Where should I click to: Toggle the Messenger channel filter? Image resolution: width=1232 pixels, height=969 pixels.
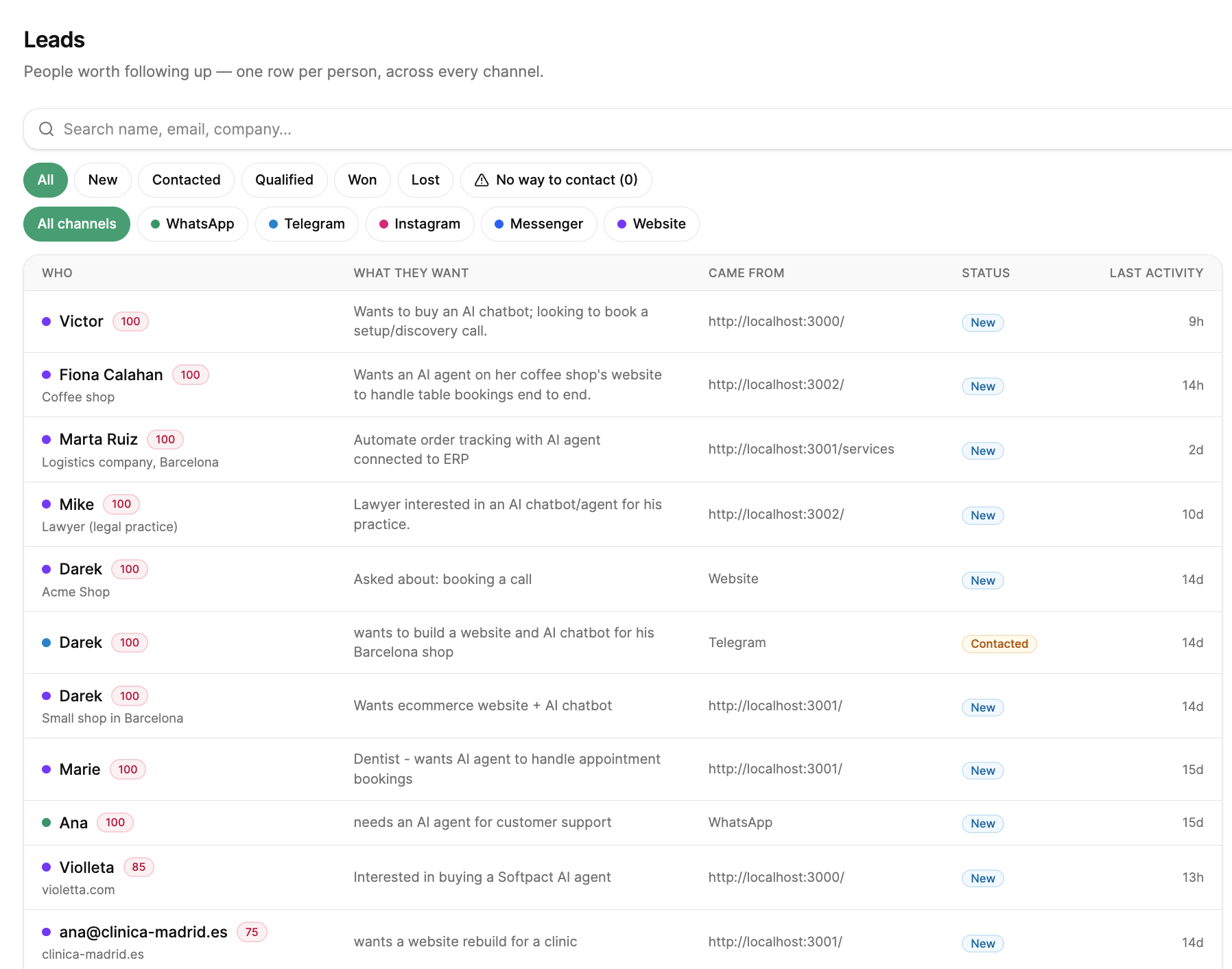pyautogui.click(x=538, y=224)
